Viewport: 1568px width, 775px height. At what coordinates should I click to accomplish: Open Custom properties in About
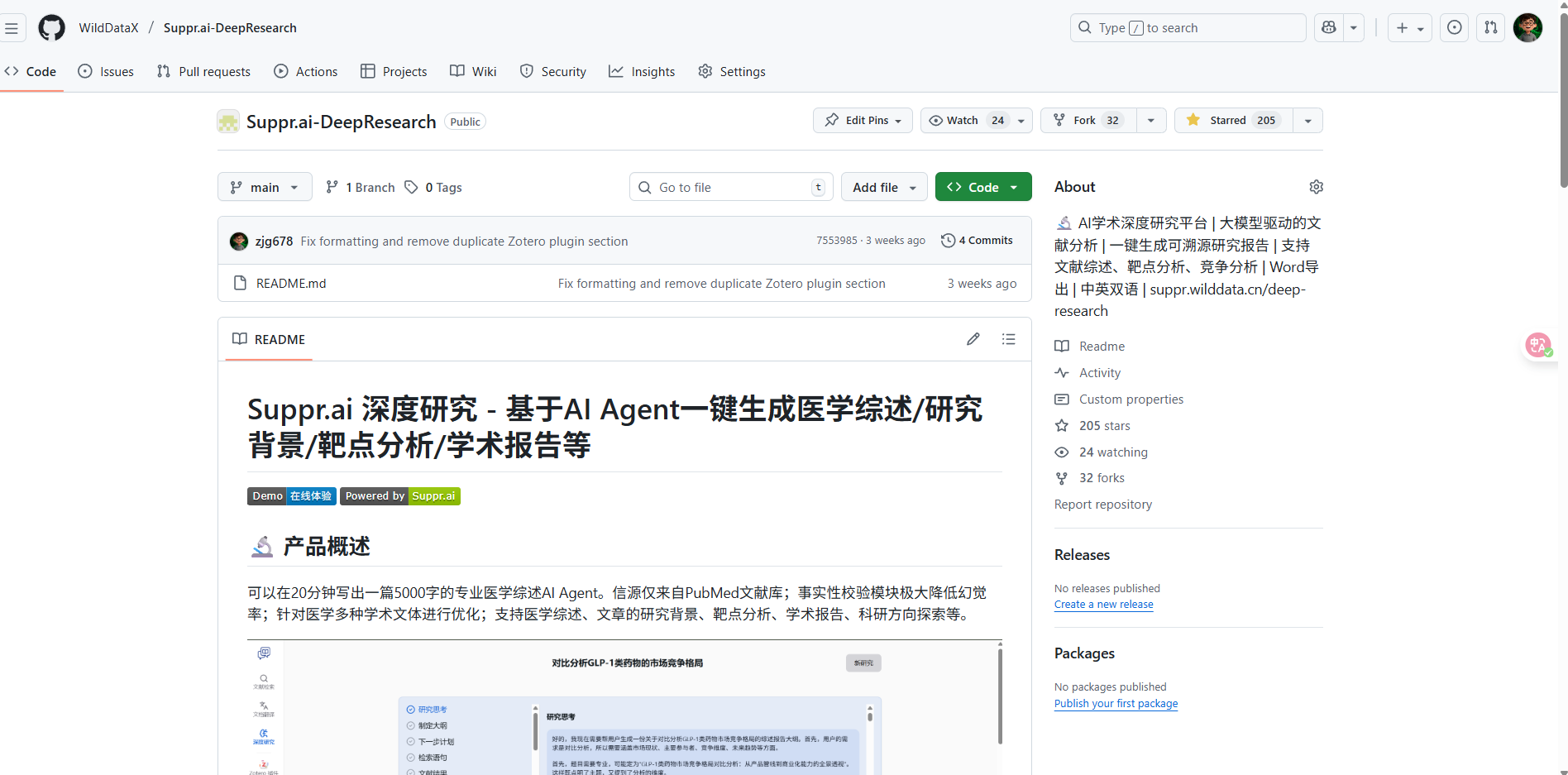1119,399
